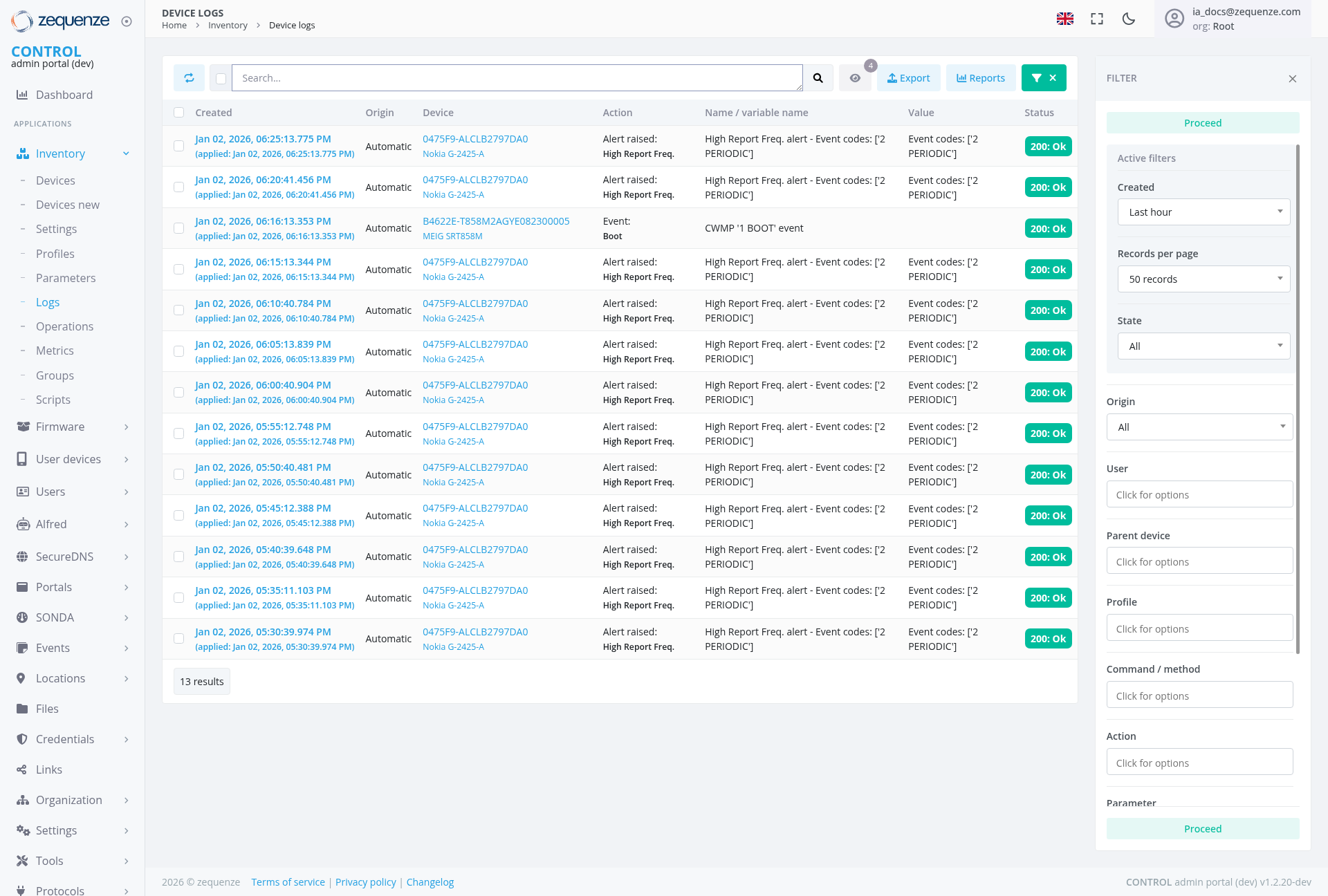Click the Locations pin icon

pyautogui.click(x=21, y=678)
